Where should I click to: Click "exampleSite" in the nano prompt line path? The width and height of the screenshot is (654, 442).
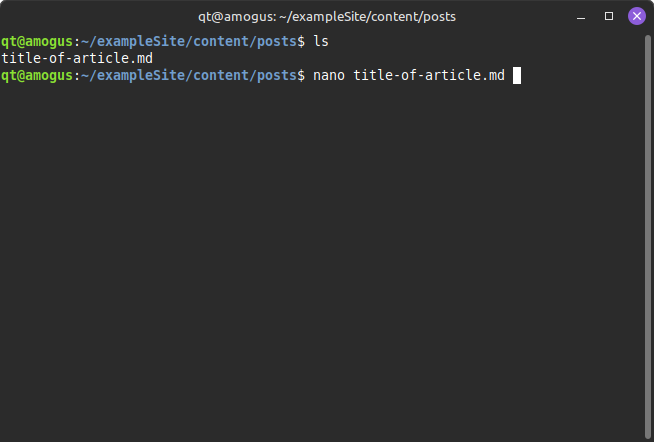[x=138, y=75]
